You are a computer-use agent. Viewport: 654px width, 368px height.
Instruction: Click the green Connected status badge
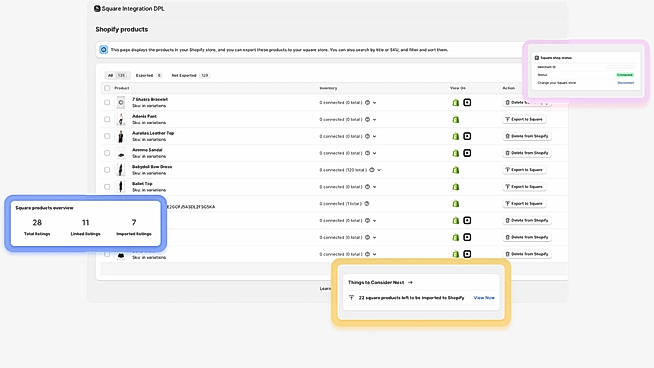point(625,75)
